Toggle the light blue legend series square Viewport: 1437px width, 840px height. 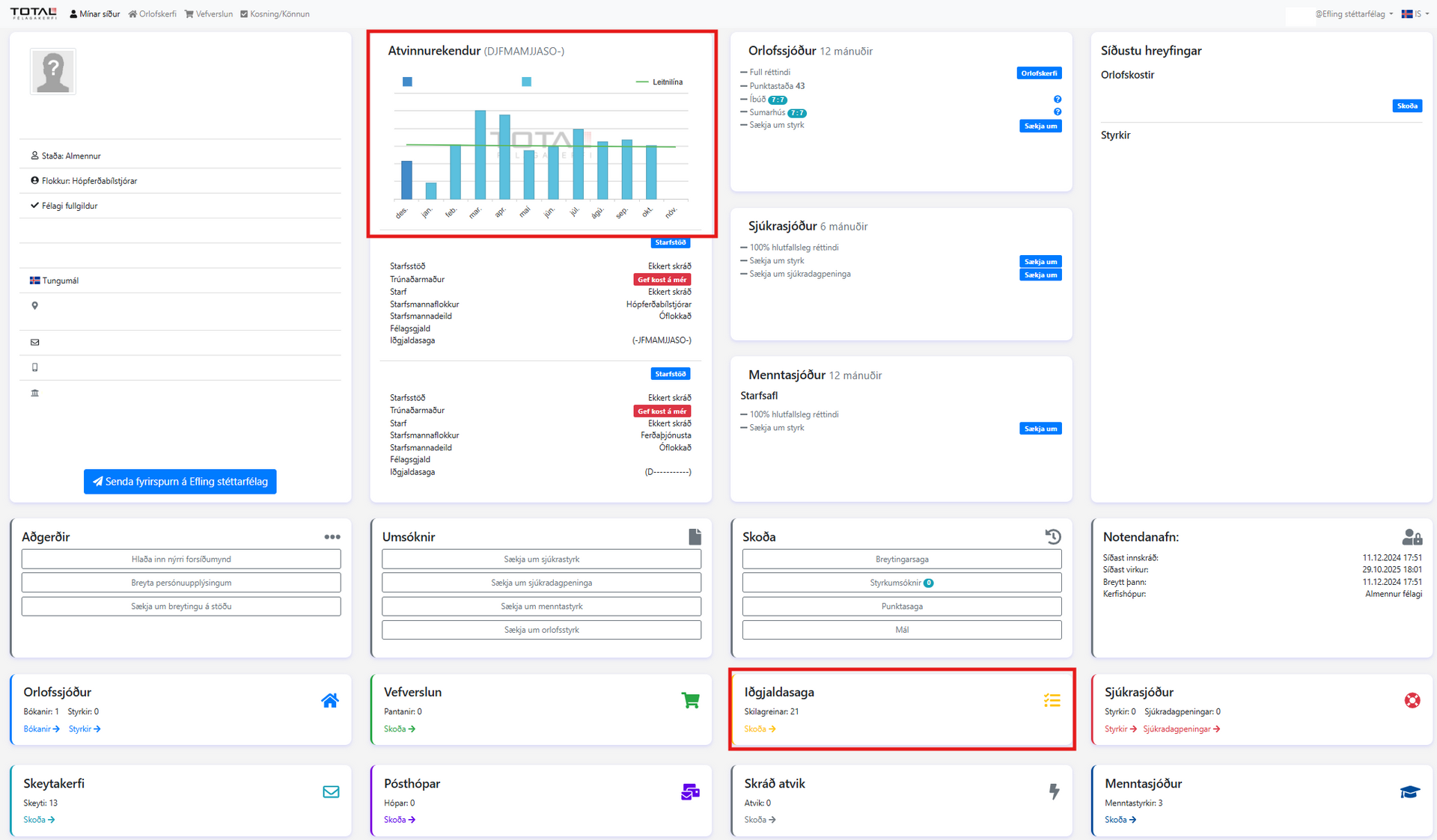(x=527, y=82)
